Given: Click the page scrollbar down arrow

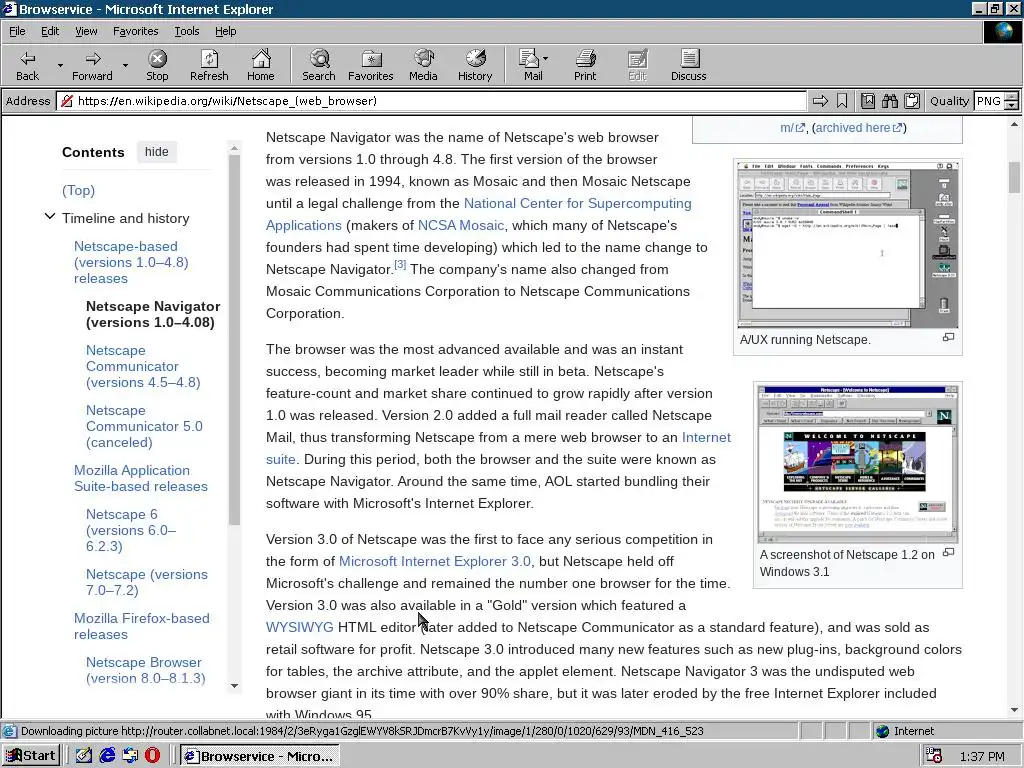Looking at the screenshot, I should tap(1014, 710).
